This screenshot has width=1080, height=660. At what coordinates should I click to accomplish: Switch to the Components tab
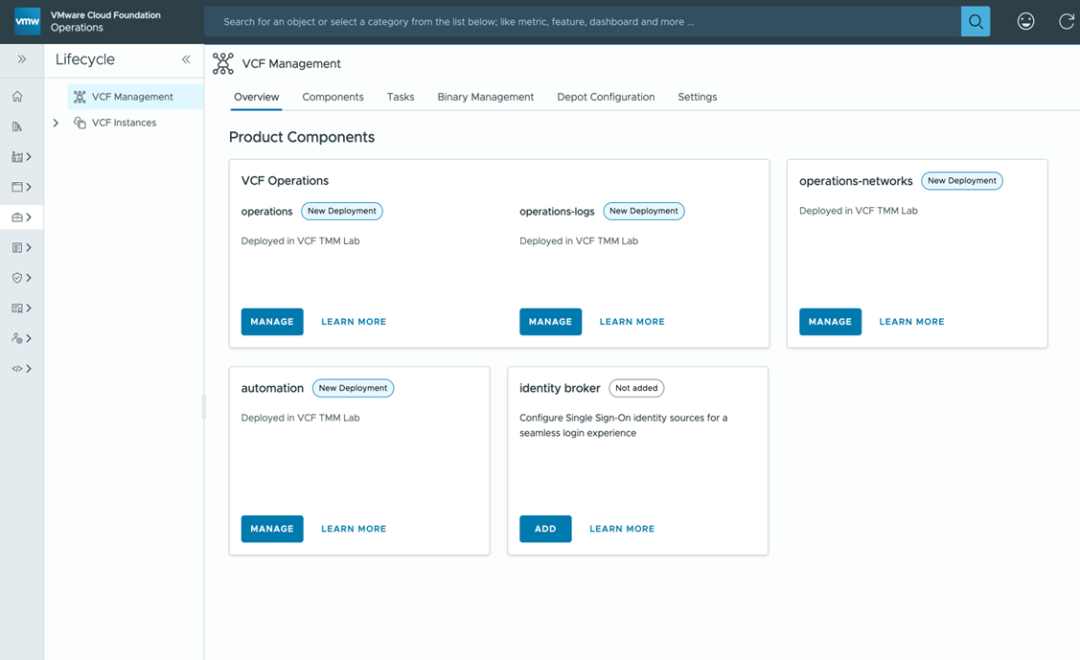(x=333, y=97)
